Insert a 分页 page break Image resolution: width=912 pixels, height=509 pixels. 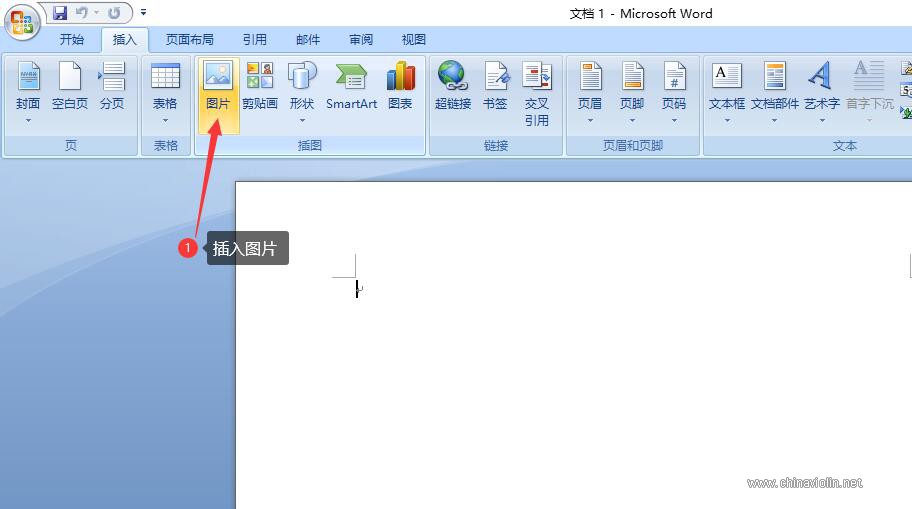(x=112, y=86)
